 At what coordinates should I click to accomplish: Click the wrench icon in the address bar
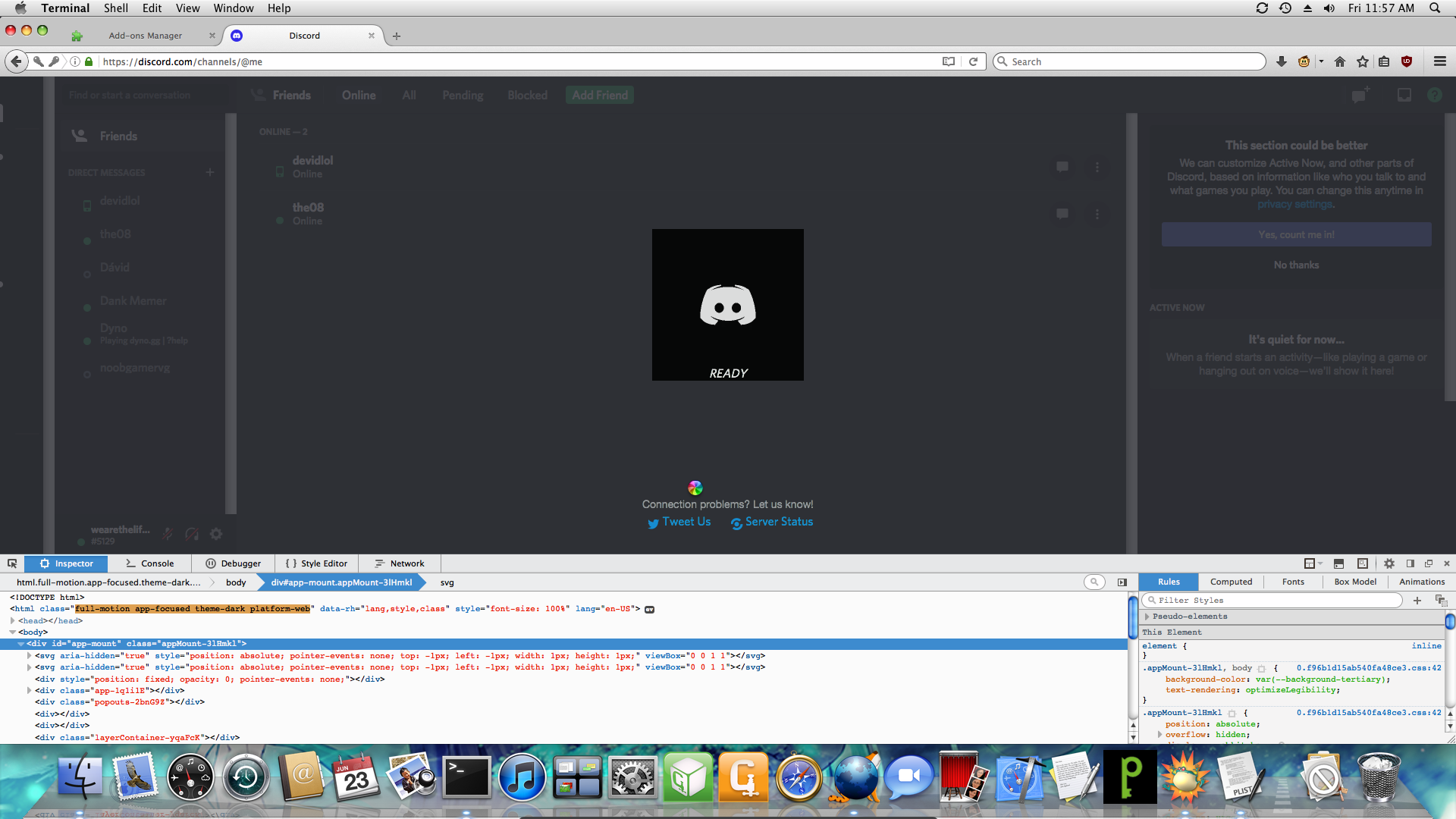click(x=38, y=61)
